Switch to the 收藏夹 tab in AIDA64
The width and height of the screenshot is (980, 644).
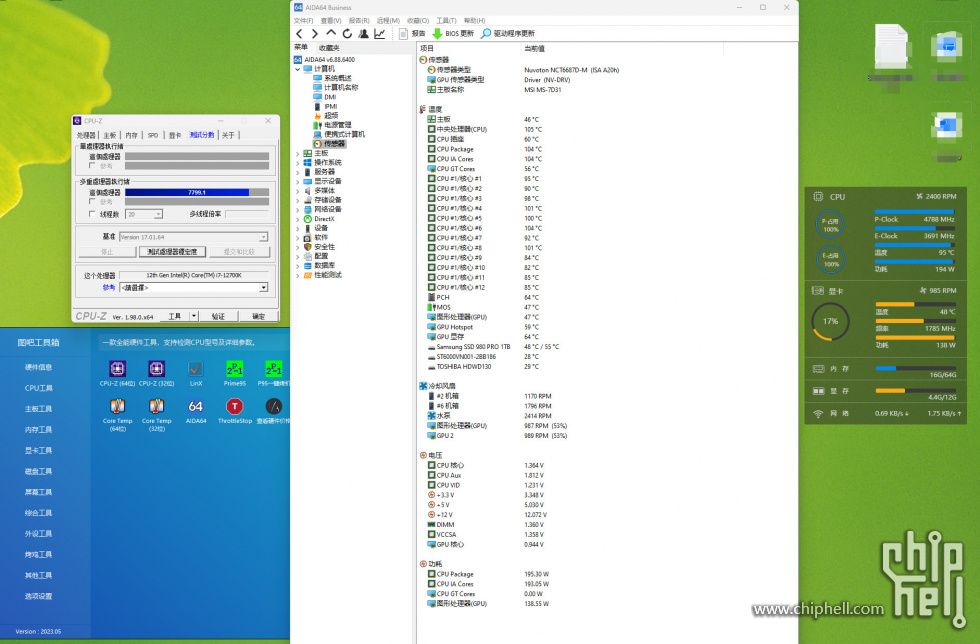pos(329,48)
